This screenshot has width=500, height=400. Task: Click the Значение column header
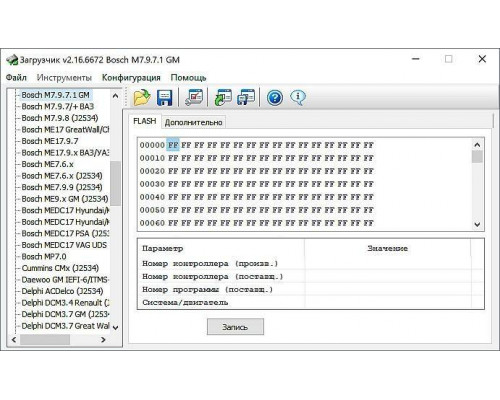coord(387,248)
